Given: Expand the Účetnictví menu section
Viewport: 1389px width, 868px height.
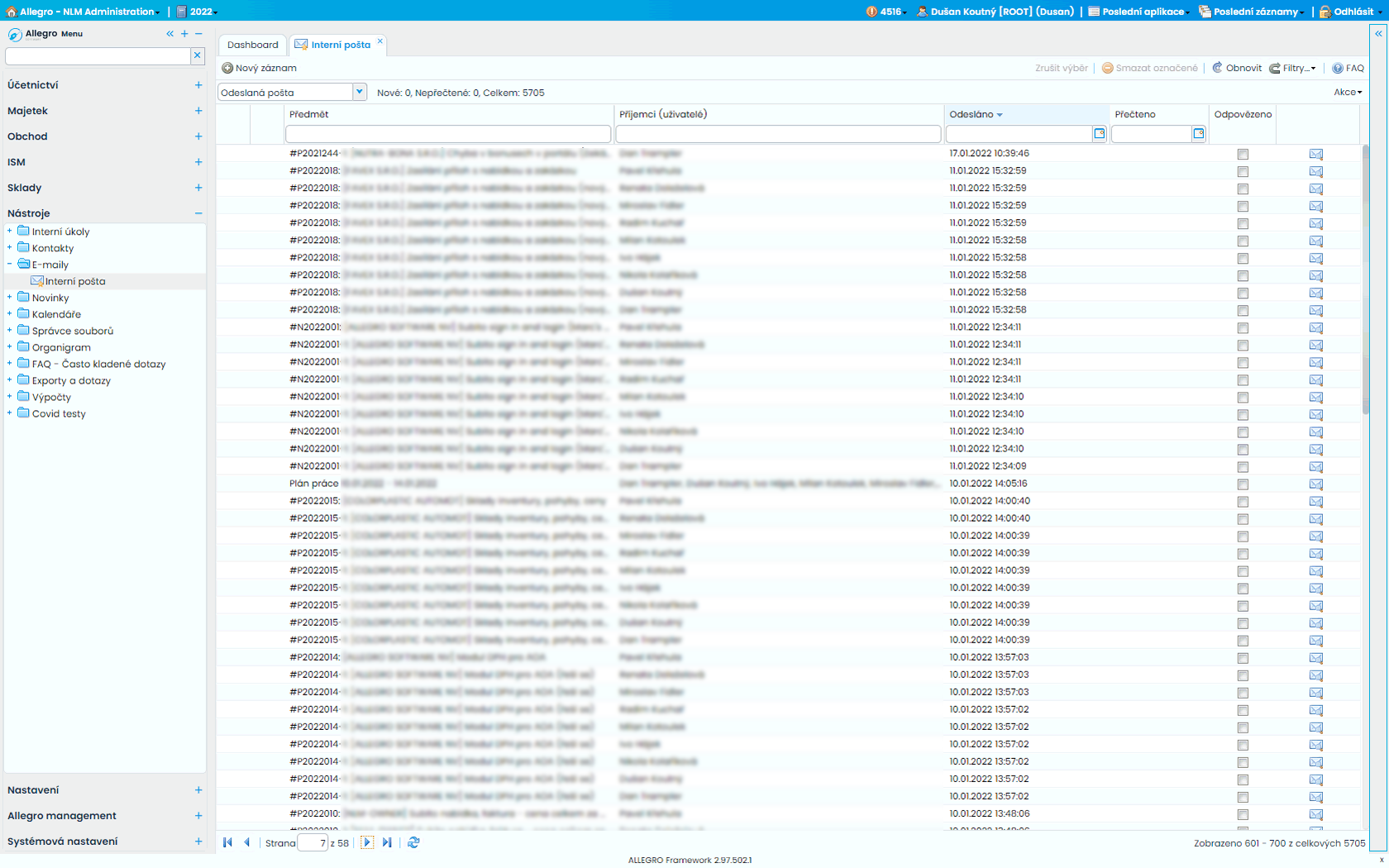Looking at the screenshot, I should coord(198,85).
